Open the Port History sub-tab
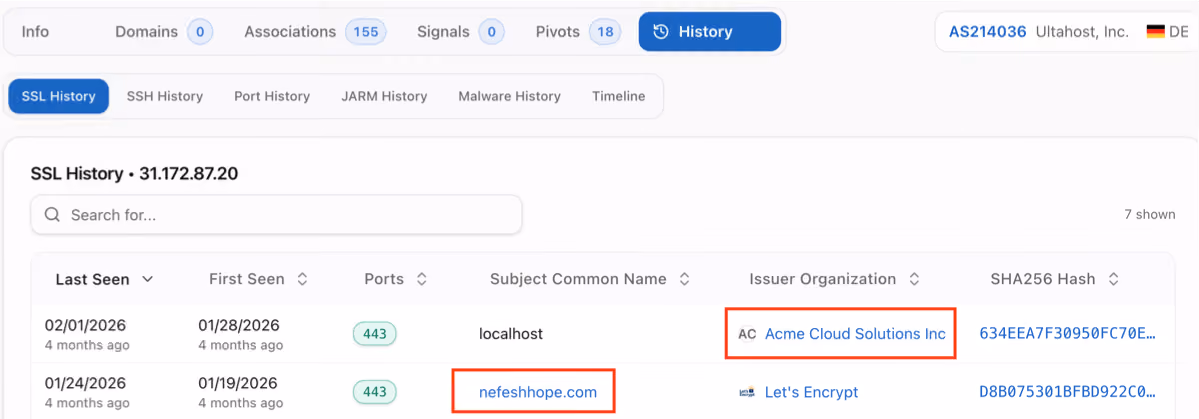Viewport: 1199px width, 419px height. [271, 96]
